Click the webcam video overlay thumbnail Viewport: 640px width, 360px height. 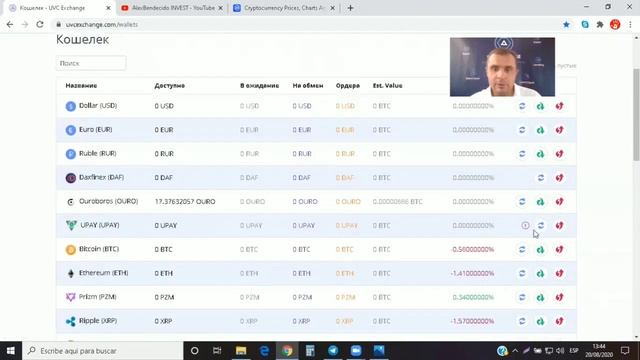tap(502, 67)
